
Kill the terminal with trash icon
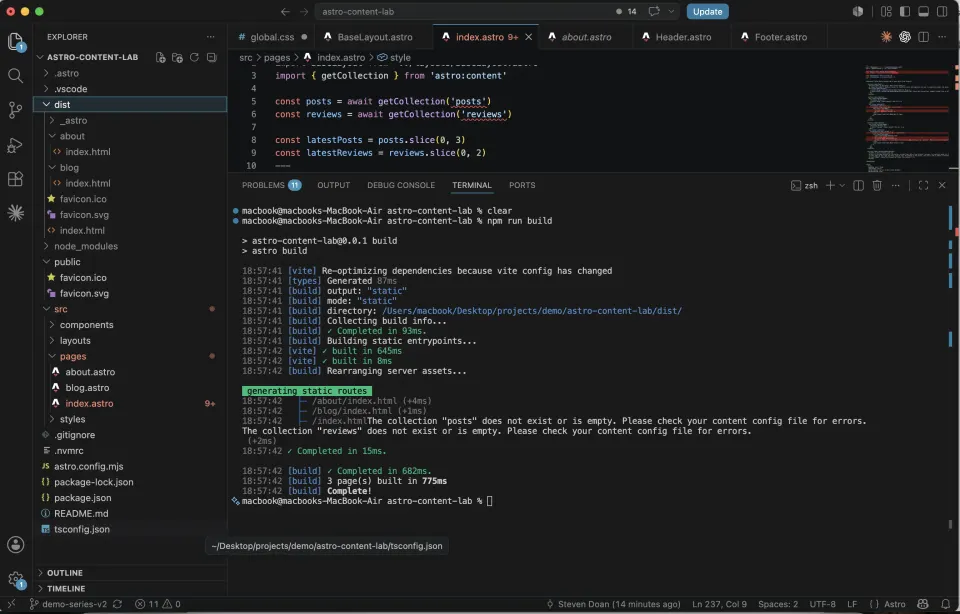(877, 185)
